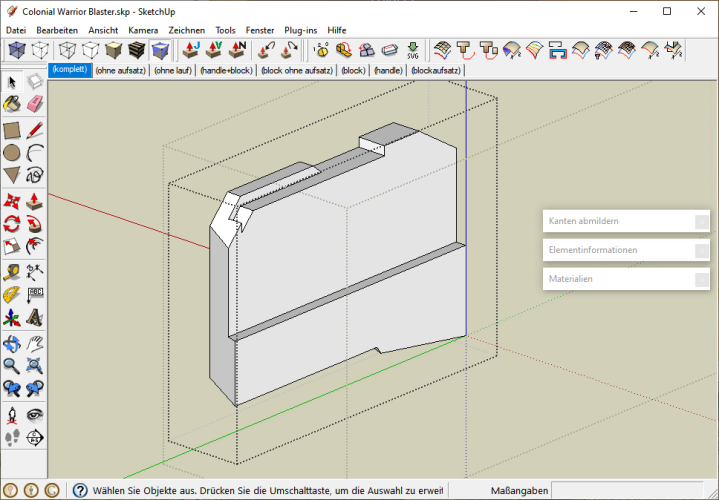Switch to the (ohne lauf) scene tab

coord(172,71)
